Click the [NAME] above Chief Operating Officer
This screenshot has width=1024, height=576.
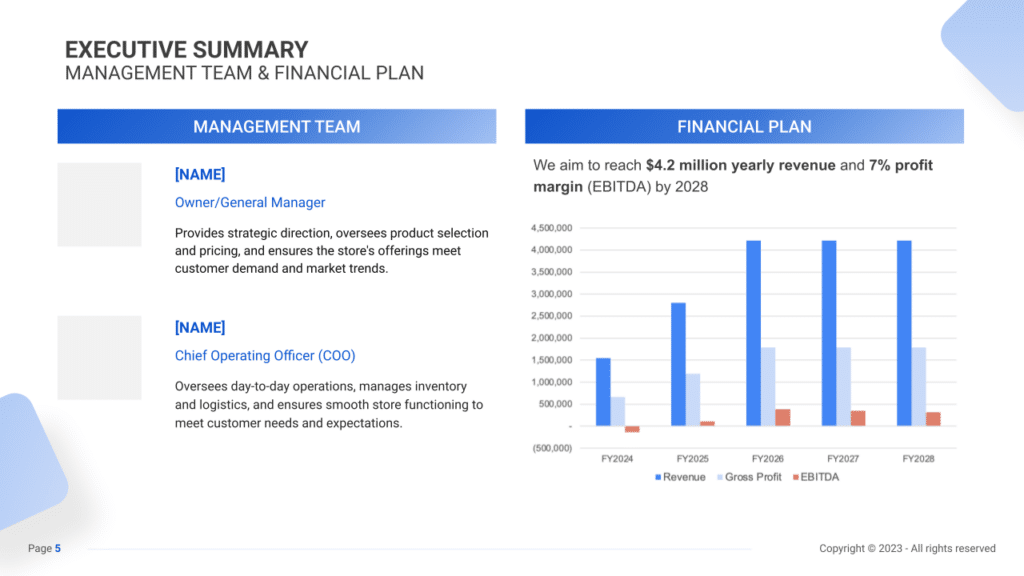(x=200, y=327)
